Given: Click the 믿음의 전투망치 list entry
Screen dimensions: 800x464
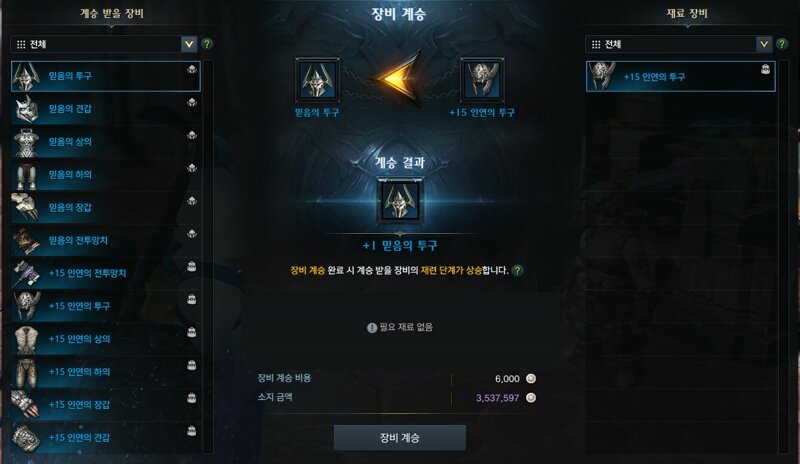Looking at the screenshot, I should coord(106,240).
